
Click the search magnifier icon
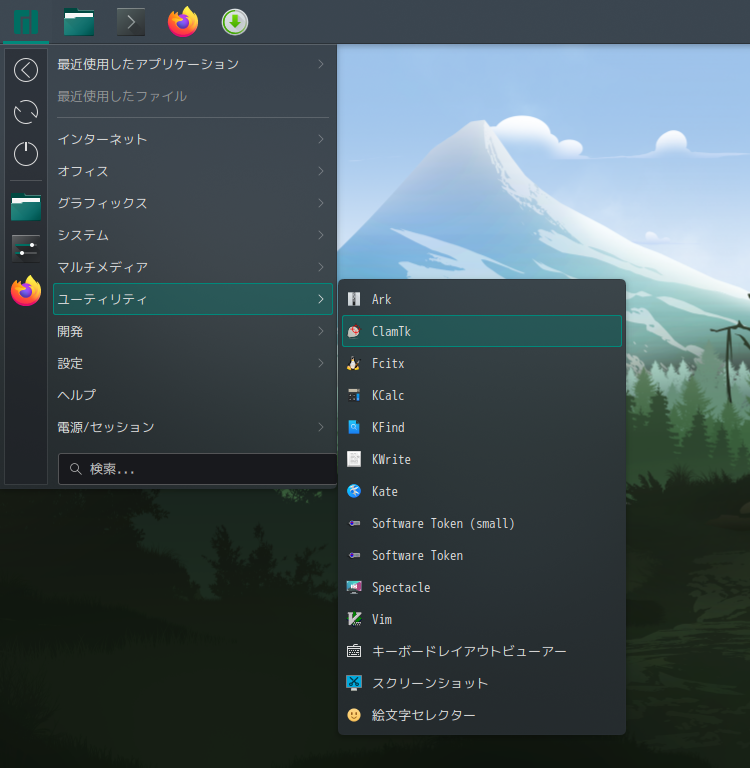point(75,469)
